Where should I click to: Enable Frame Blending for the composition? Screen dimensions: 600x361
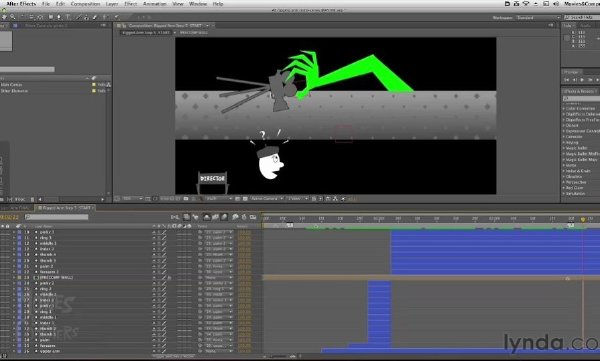tap(215, 217)
